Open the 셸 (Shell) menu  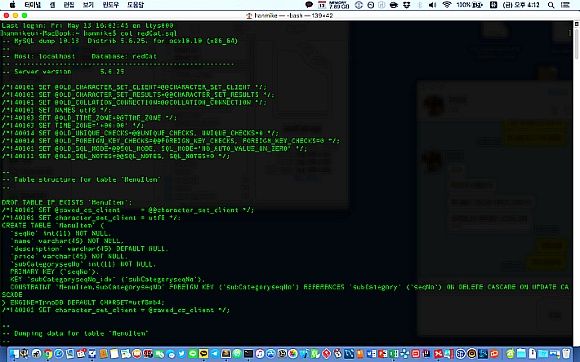[x=52, y=5]
